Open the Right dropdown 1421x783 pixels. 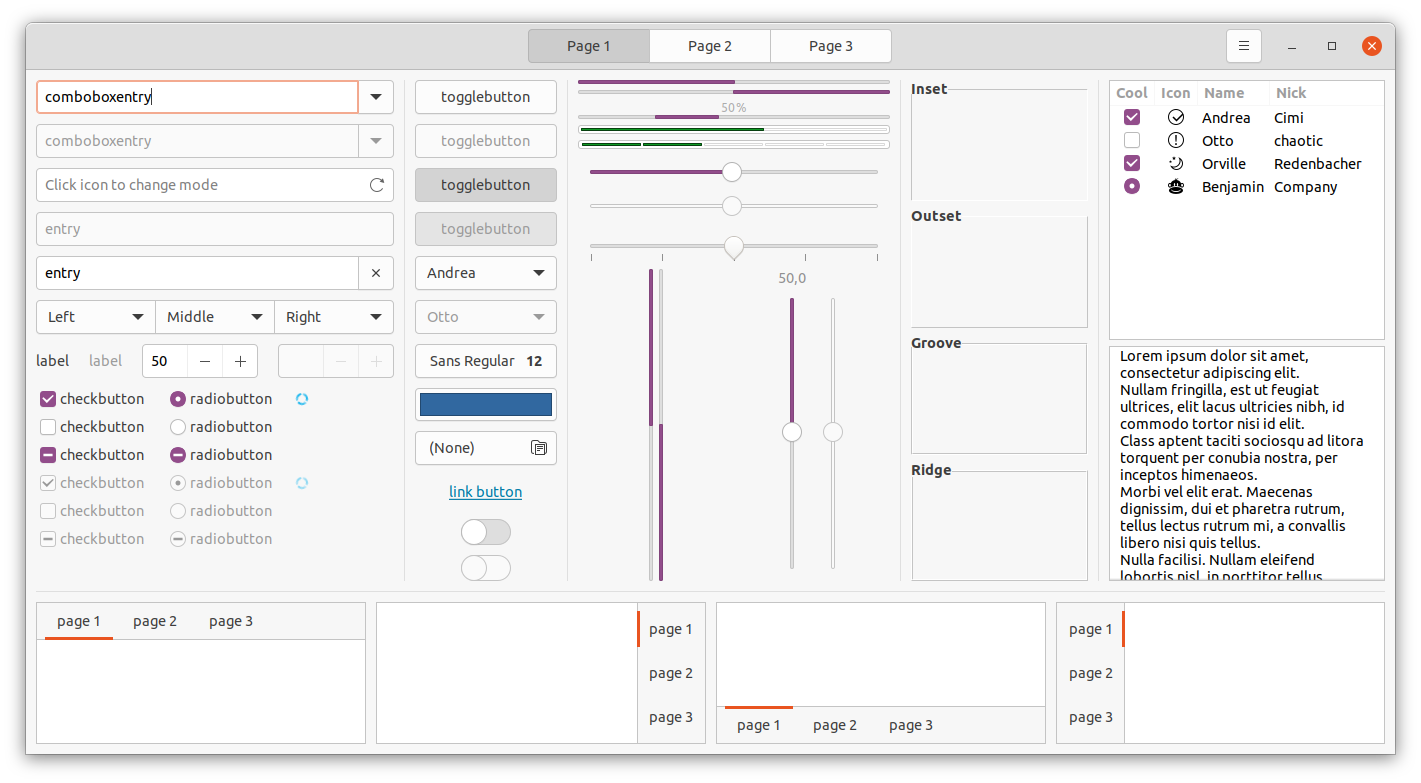(334, 317)
